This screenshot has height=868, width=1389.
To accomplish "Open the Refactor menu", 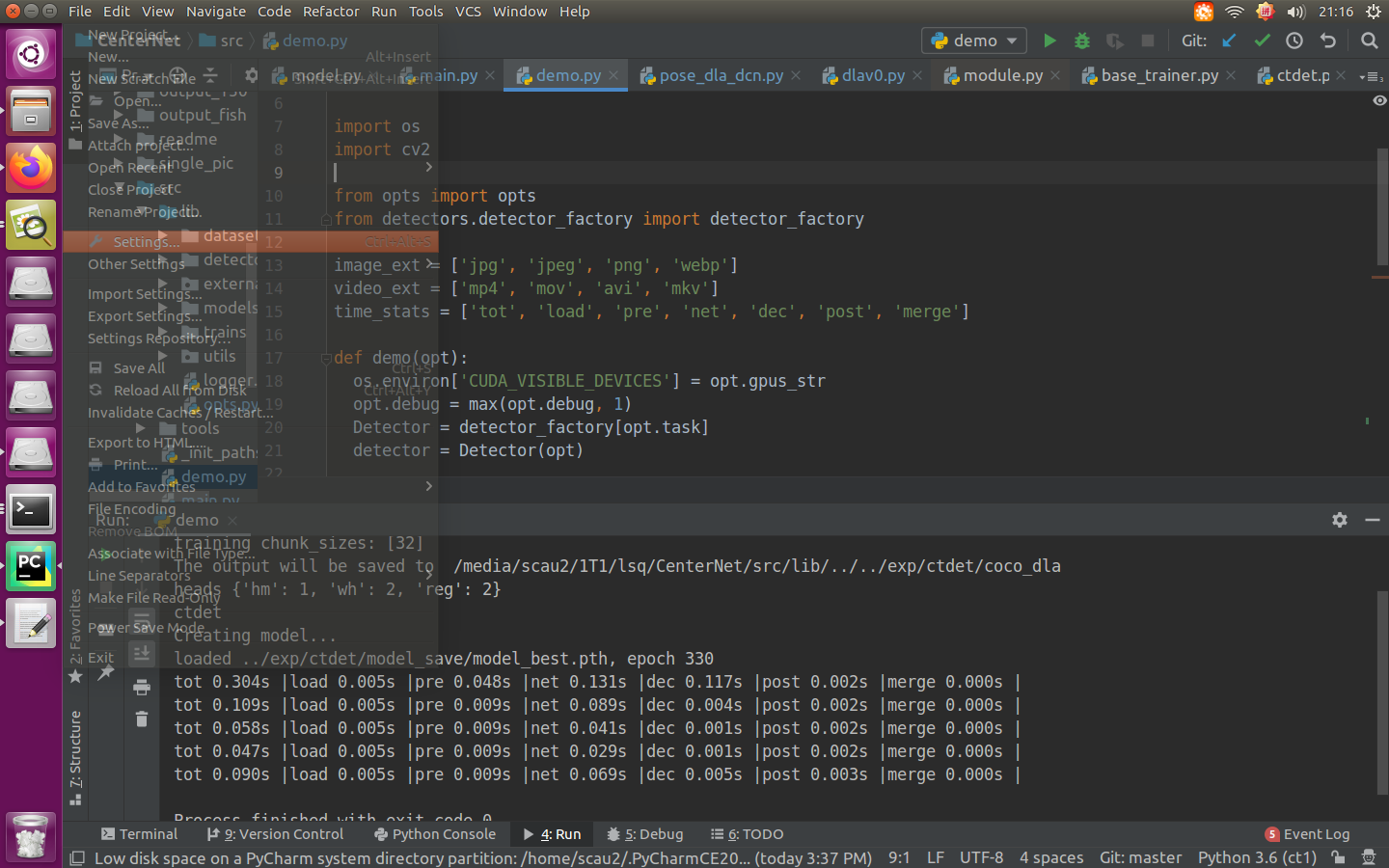I will [x=331, y=12].
